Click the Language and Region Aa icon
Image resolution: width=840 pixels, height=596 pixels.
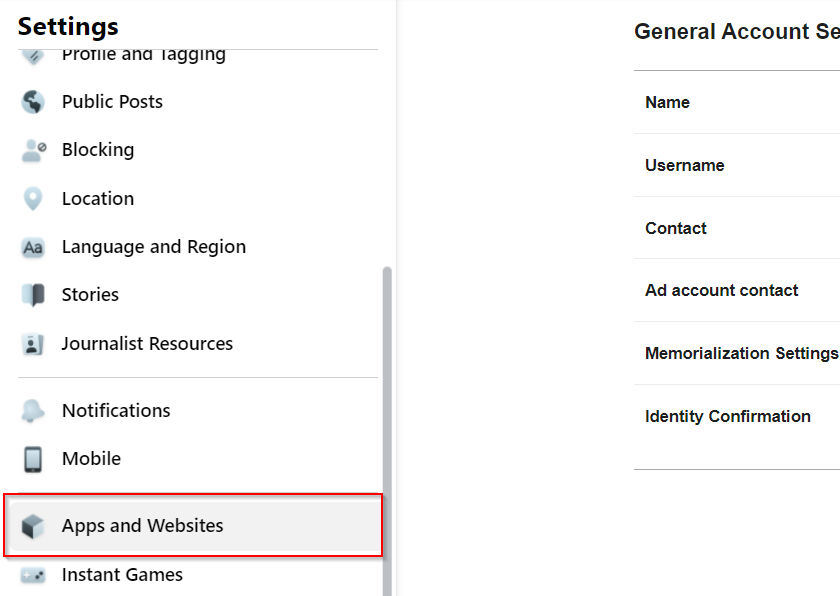tap(33, 247)
